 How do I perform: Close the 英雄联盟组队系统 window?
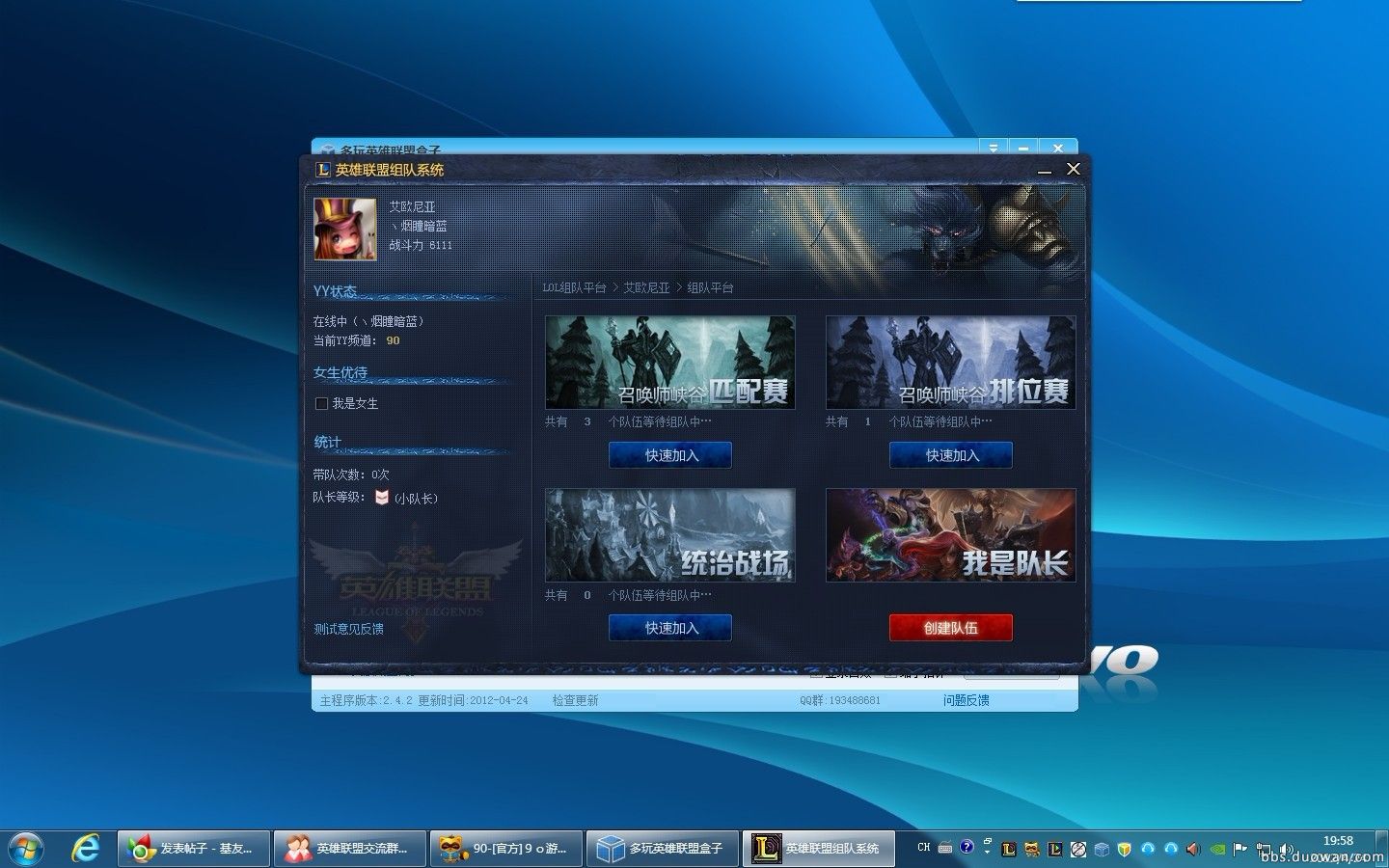1073,169
